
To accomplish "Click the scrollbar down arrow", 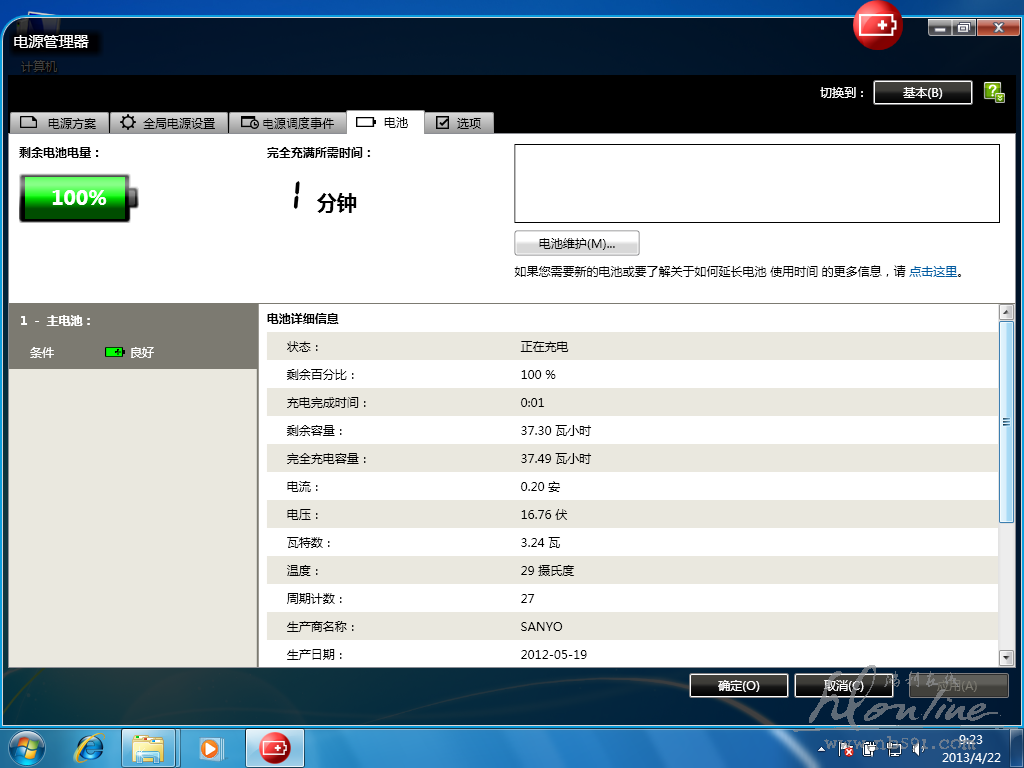I will pyautogui.click(x=1006, y=658).
